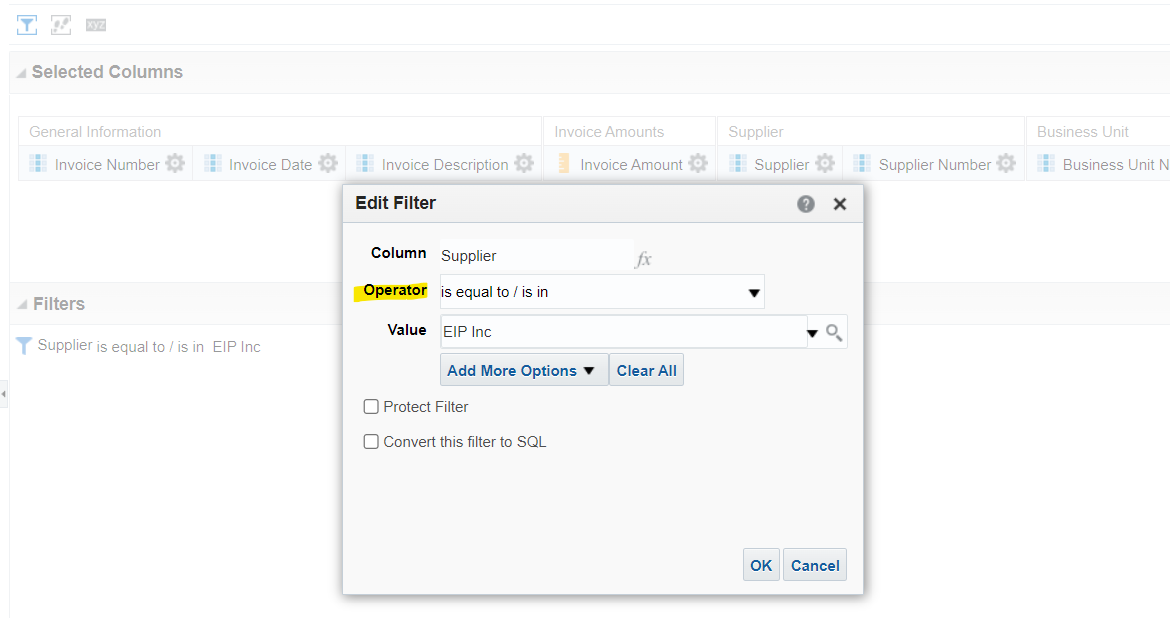Cancel the Edit Filter dialog
The width and height of the screenshot is (1170, 618).
coord(815,565)
